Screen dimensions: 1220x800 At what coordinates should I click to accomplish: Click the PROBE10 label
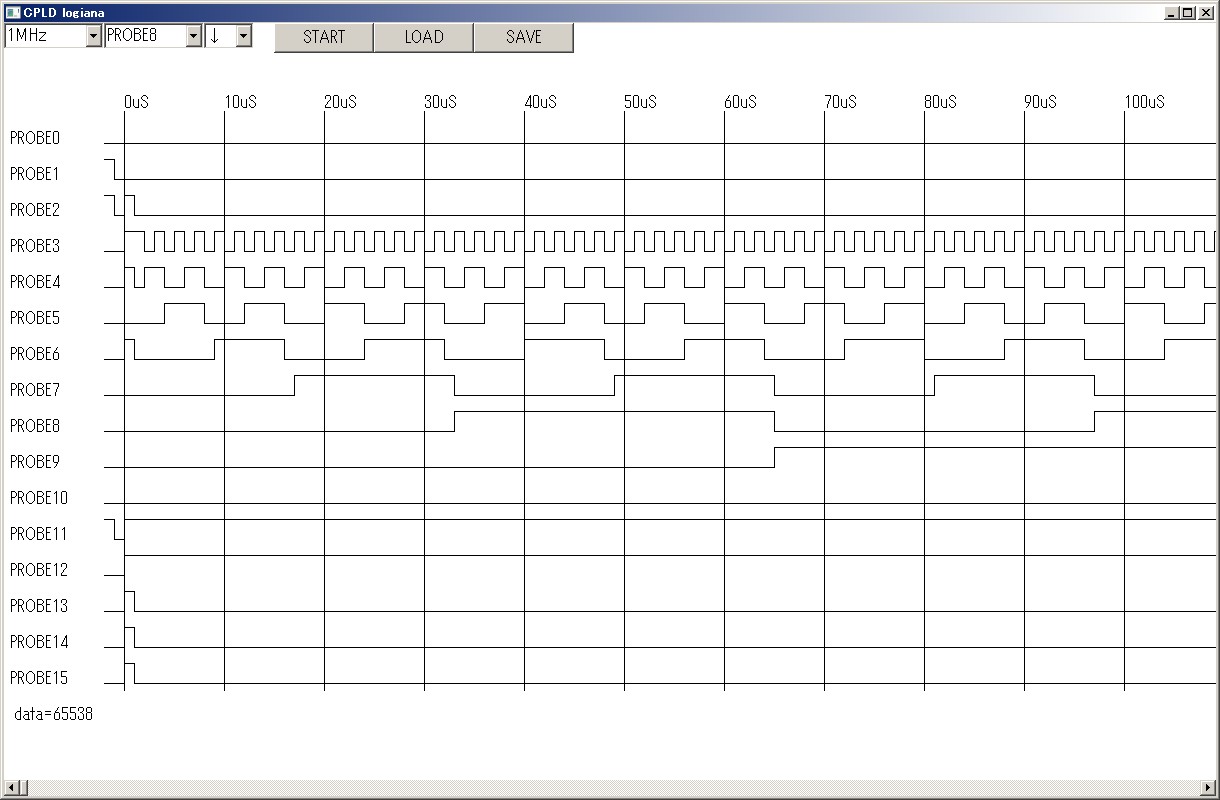[39, 498]
